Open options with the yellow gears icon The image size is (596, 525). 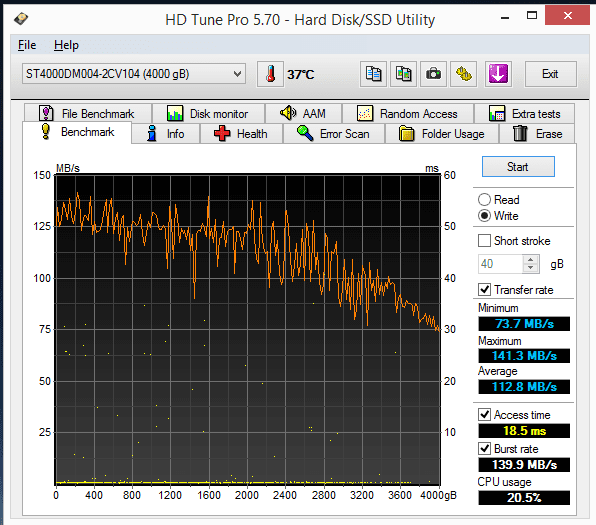(463, 74)
